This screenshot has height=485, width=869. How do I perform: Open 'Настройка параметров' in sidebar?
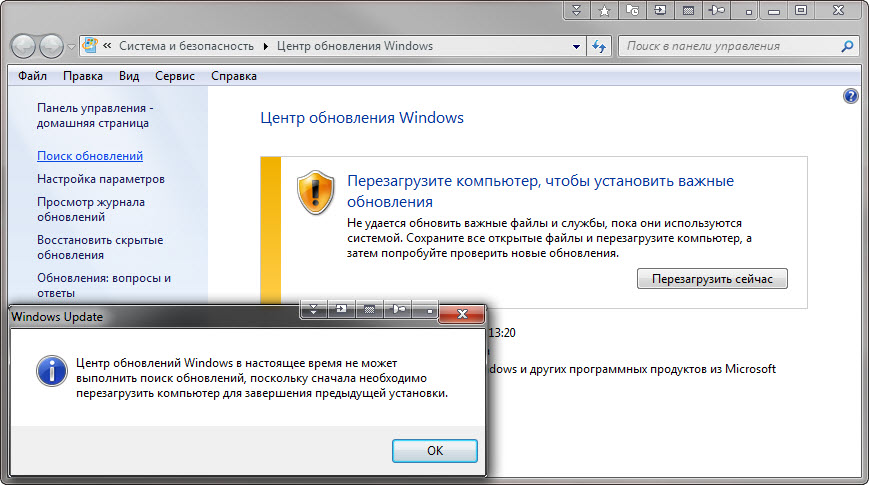pyautogui.click(x=101, y=179)
